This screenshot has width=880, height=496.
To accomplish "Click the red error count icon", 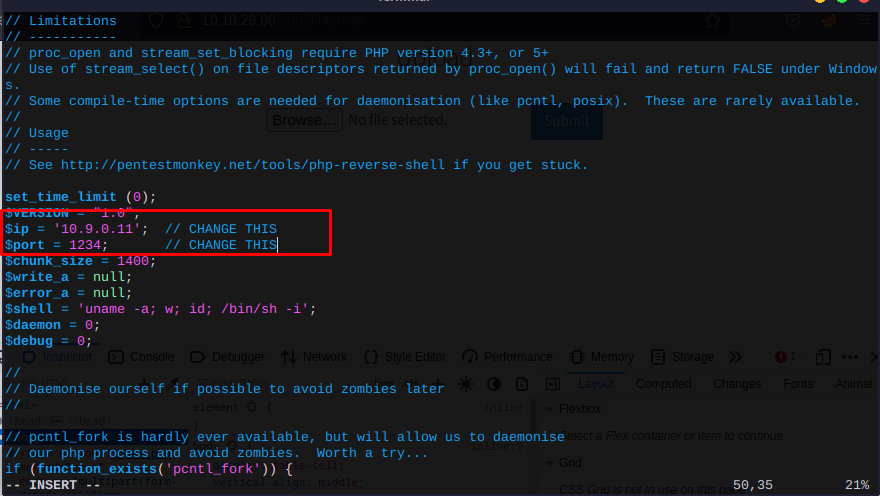I will pos(785,357).
